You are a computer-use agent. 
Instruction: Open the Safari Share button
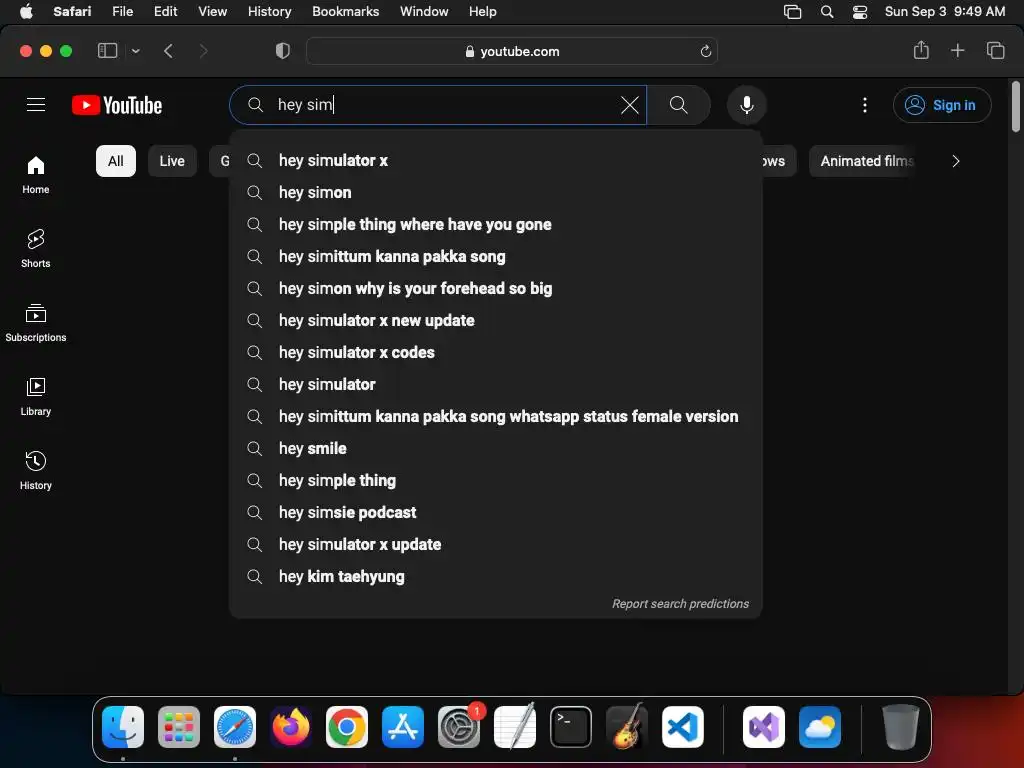point(921,50)
